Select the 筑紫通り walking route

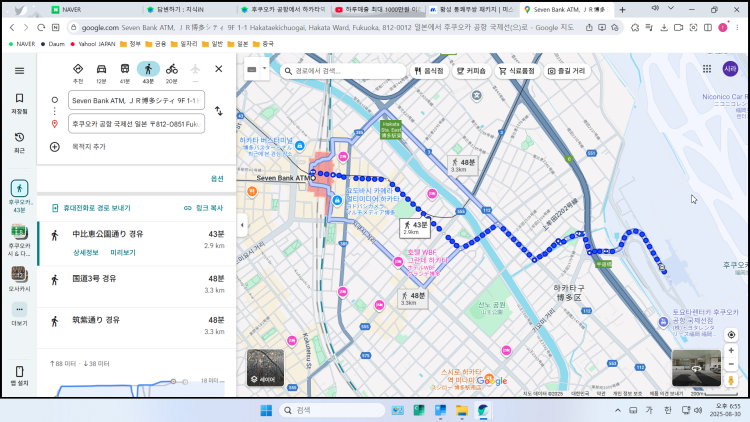(137, 326)
